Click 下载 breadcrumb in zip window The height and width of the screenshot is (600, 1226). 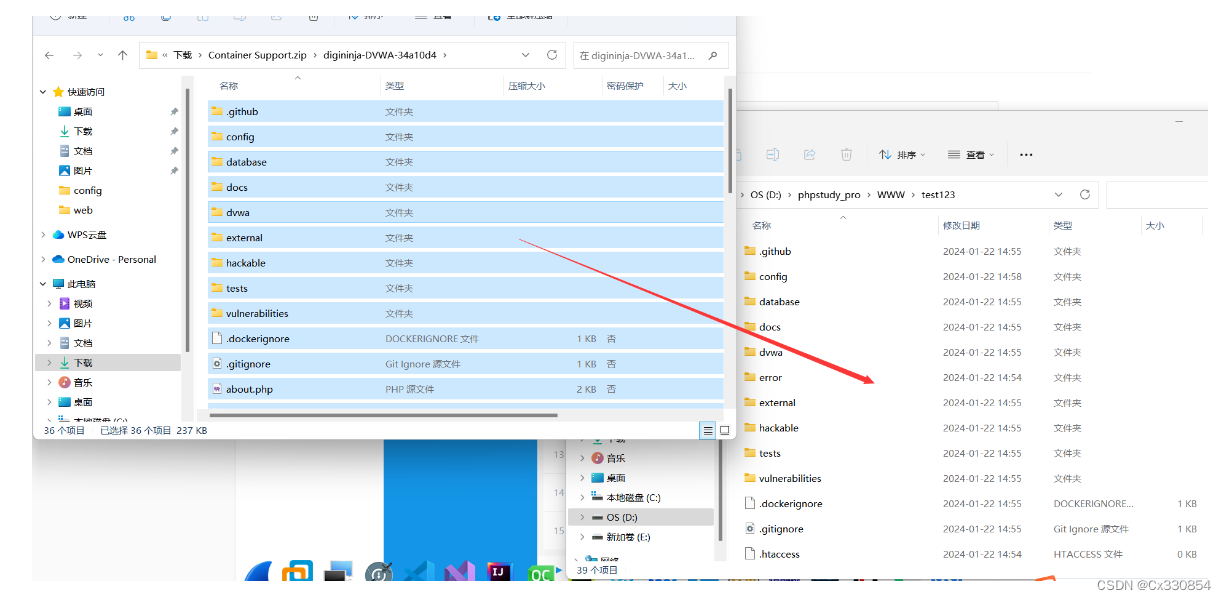pyautogui.click(x=183, y=56)
